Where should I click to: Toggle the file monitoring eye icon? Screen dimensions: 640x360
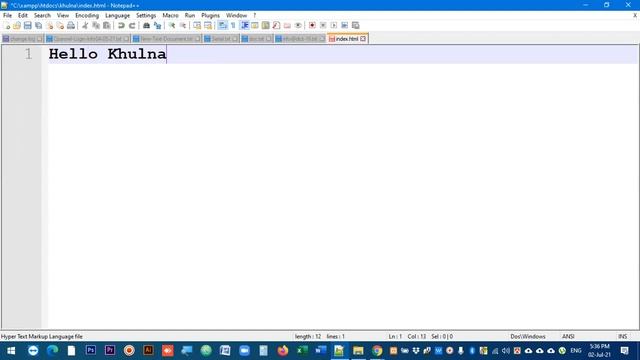click(x=298, y=26)
